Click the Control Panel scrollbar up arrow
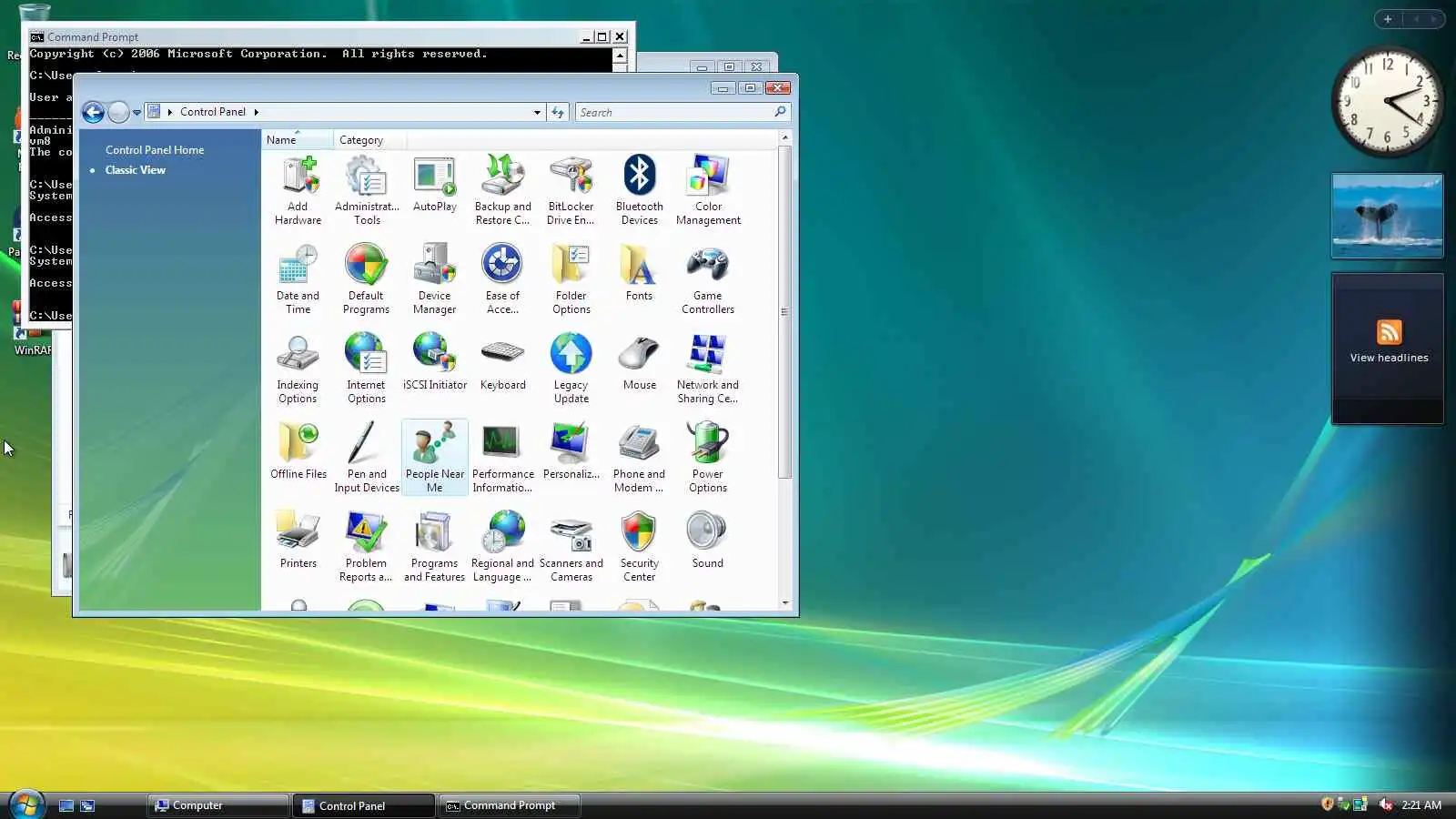This screenshot has height=819, width=1456. coord(785,137)
